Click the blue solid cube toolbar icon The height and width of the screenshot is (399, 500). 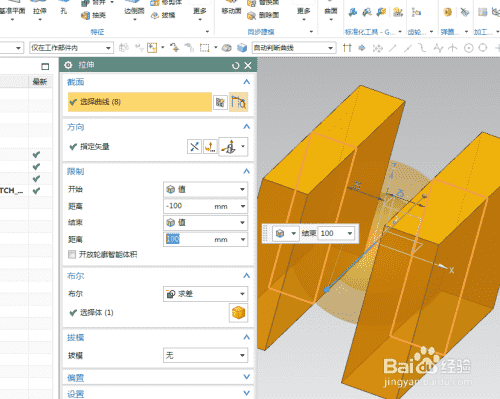coord(242,48)
